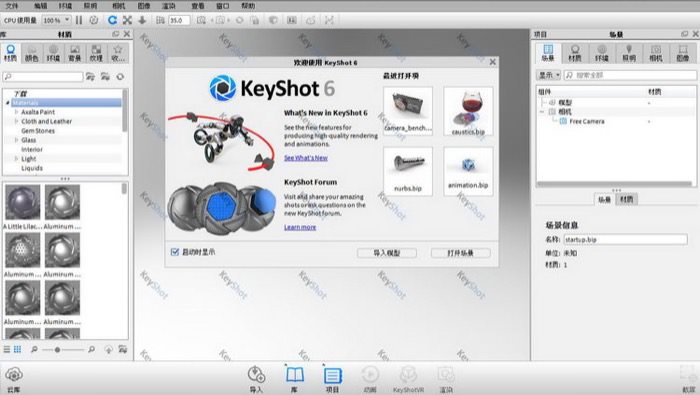Image resolution: width=700 pixels, height=395 pixels.
Task: Expand the Glass materials folder
Action: tap(17, 140)
